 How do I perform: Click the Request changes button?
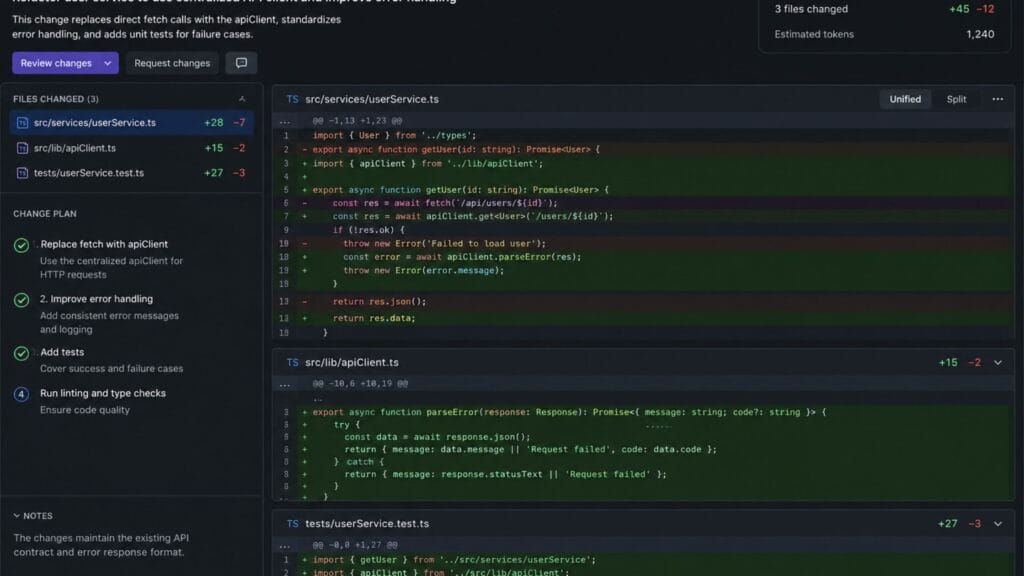(172, 63)
